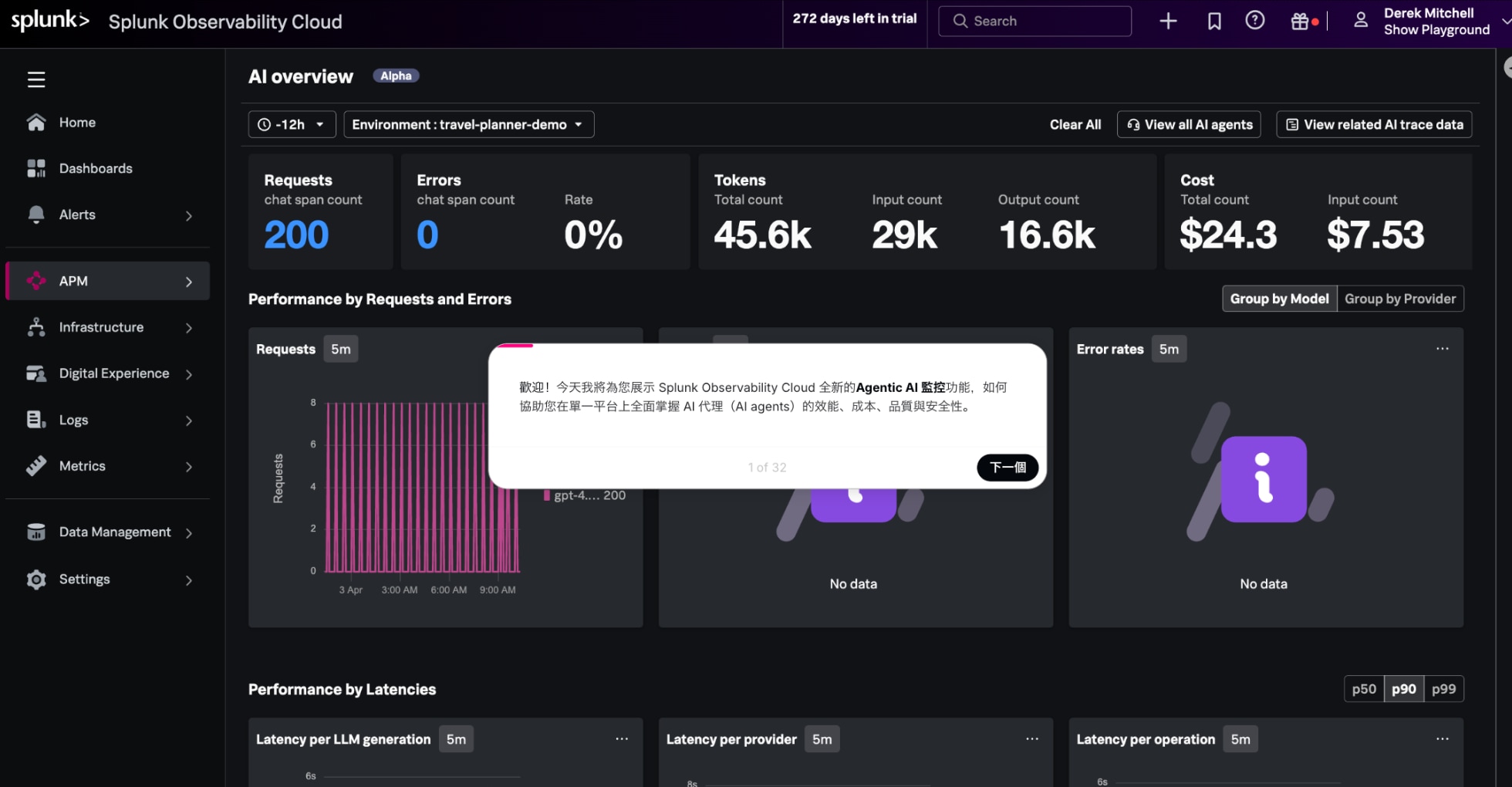The height and width of the screenshot is (787, 1512).
Task: Open the bookmarks icon in top bar
Action: [x=1214, y=21]
